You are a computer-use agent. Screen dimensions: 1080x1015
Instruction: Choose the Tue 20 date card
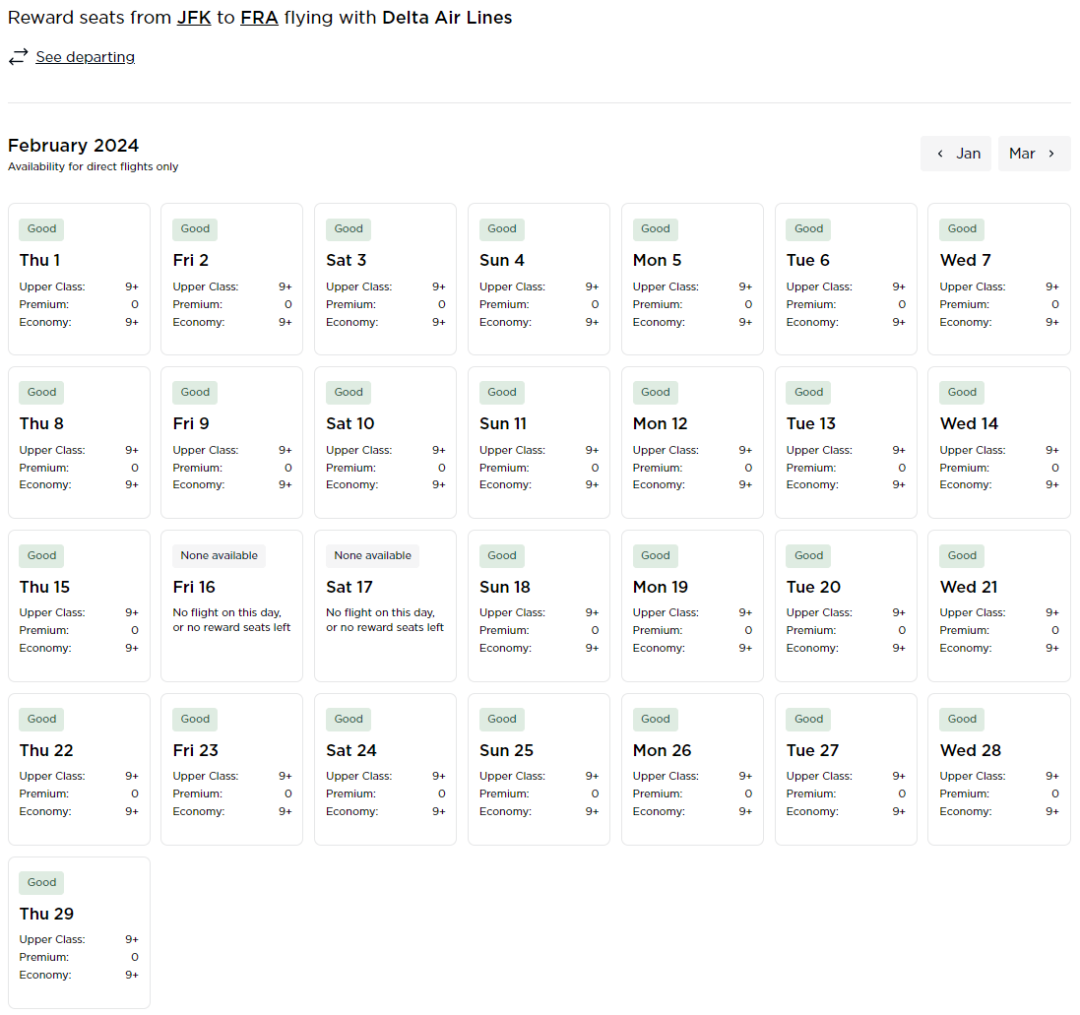[845, 605]
